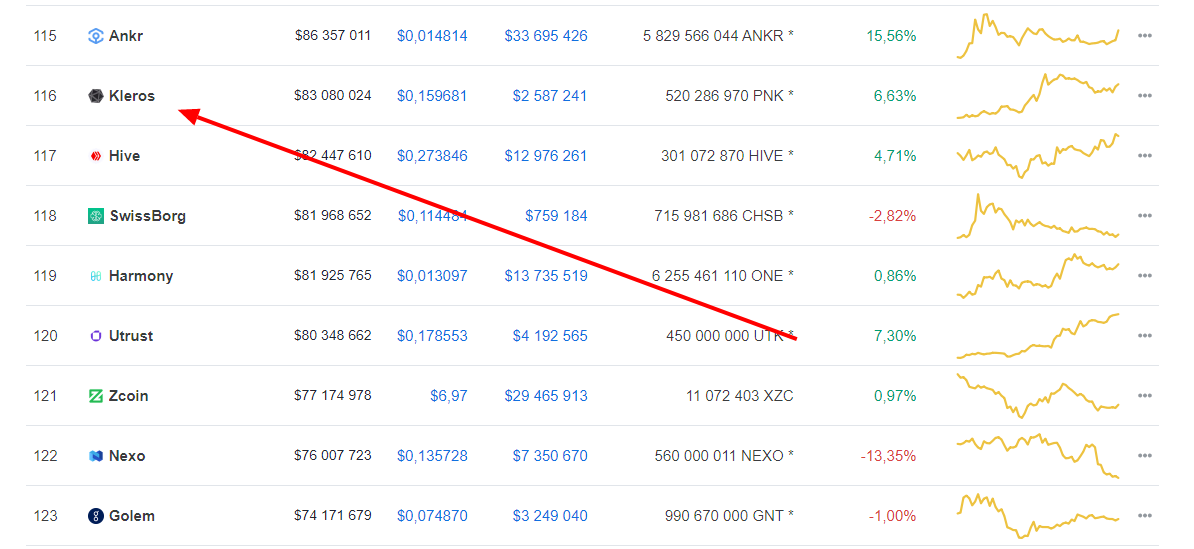1194x549 pixels.
Task: Click the SwissBorg 7-day sparkline chart
Action: 1038,216
